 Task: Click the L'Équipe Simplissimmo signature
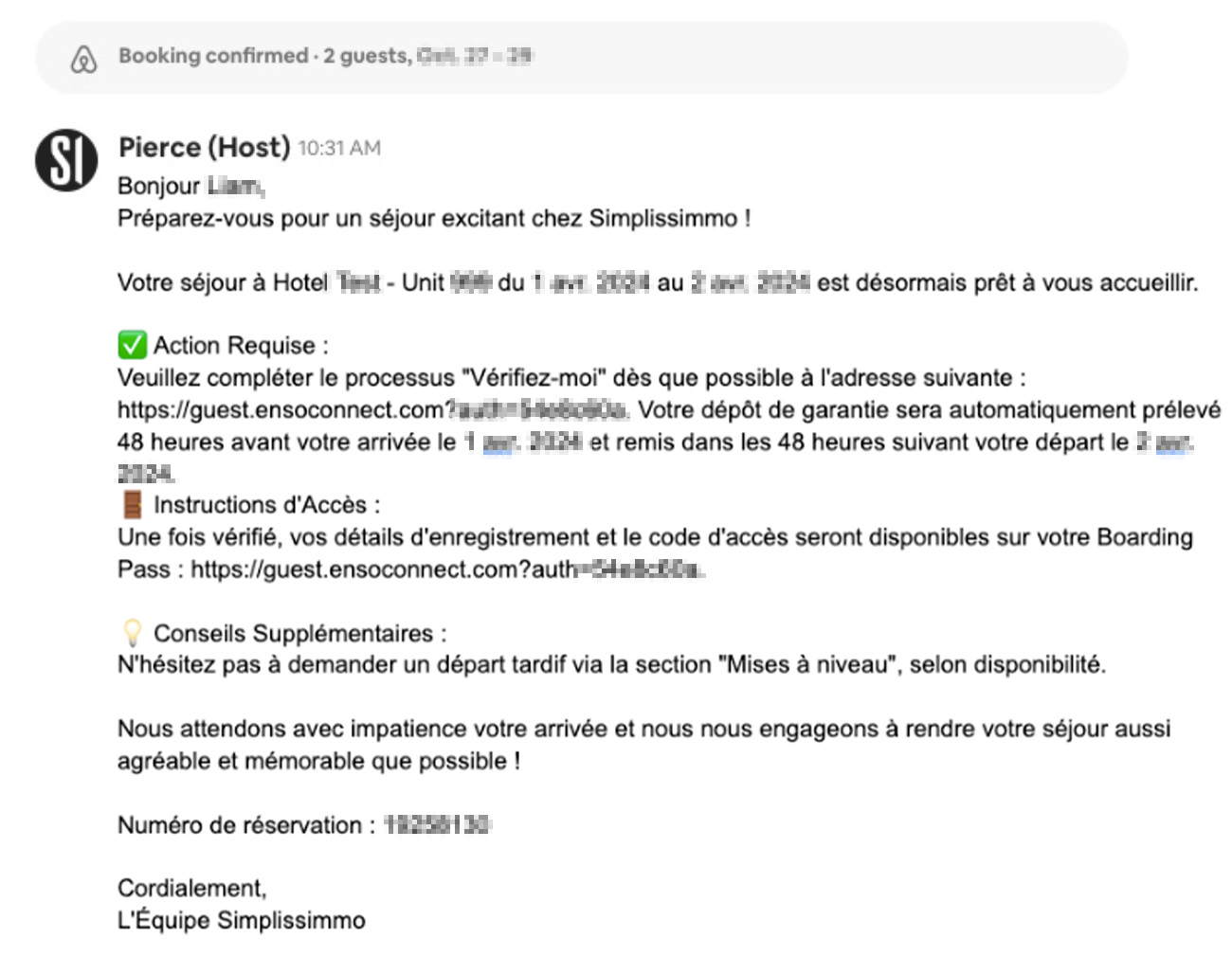pos(242,920)
